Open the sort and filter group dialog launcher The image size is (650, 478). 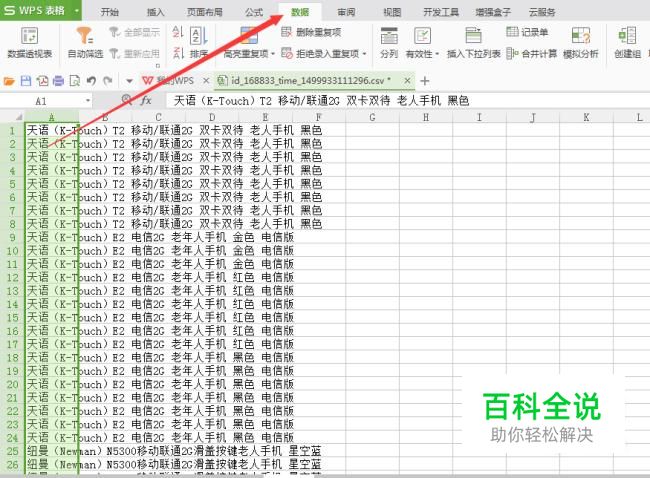point(158,66)
